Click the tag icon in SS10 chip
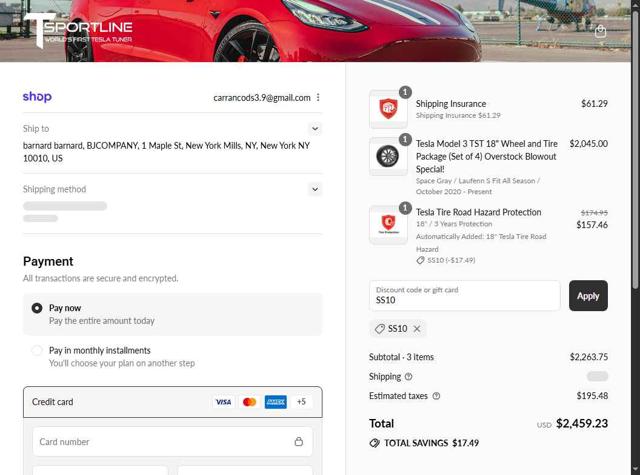640x475 pixels. point(380,329)
